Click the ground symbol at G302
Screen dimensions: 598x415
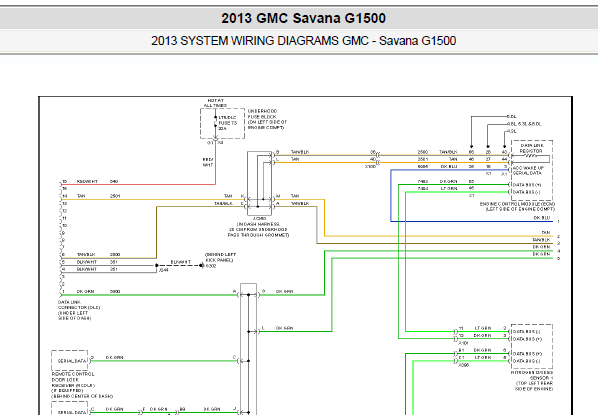click(x=202, y=265)
